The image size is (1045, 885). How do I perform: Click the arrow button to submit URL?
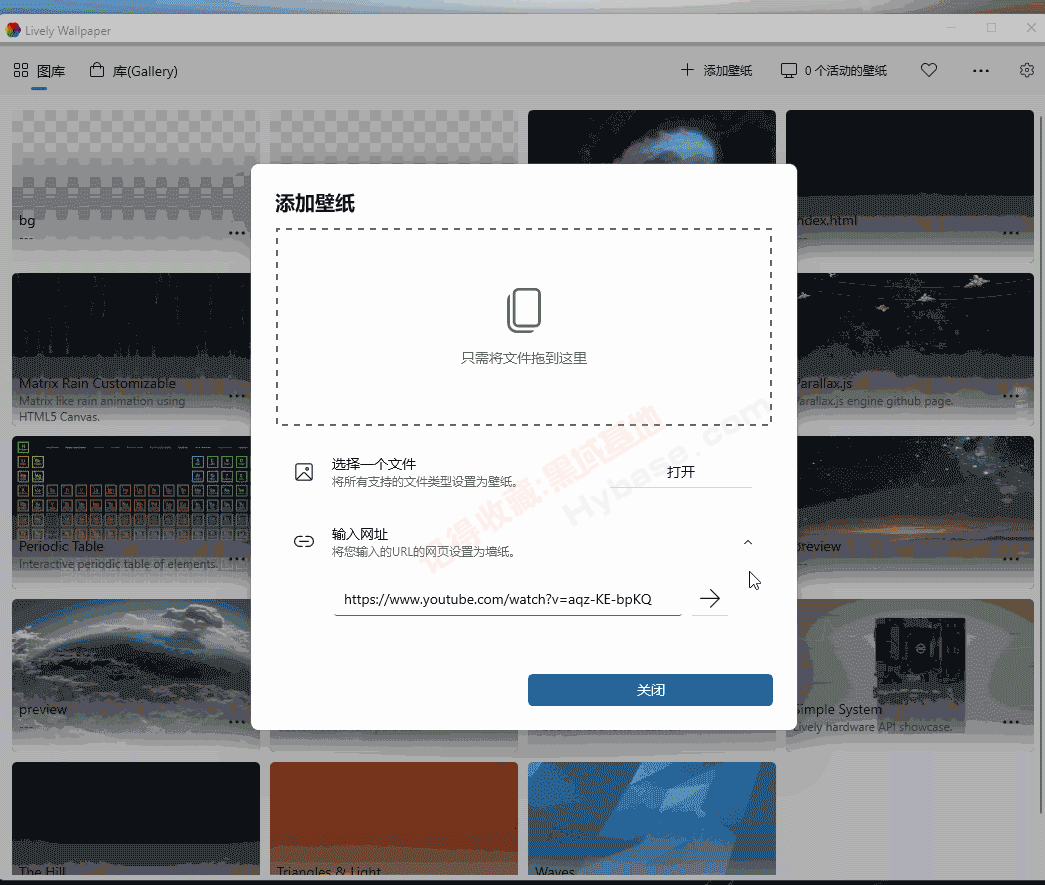click(x=709, y=599)
